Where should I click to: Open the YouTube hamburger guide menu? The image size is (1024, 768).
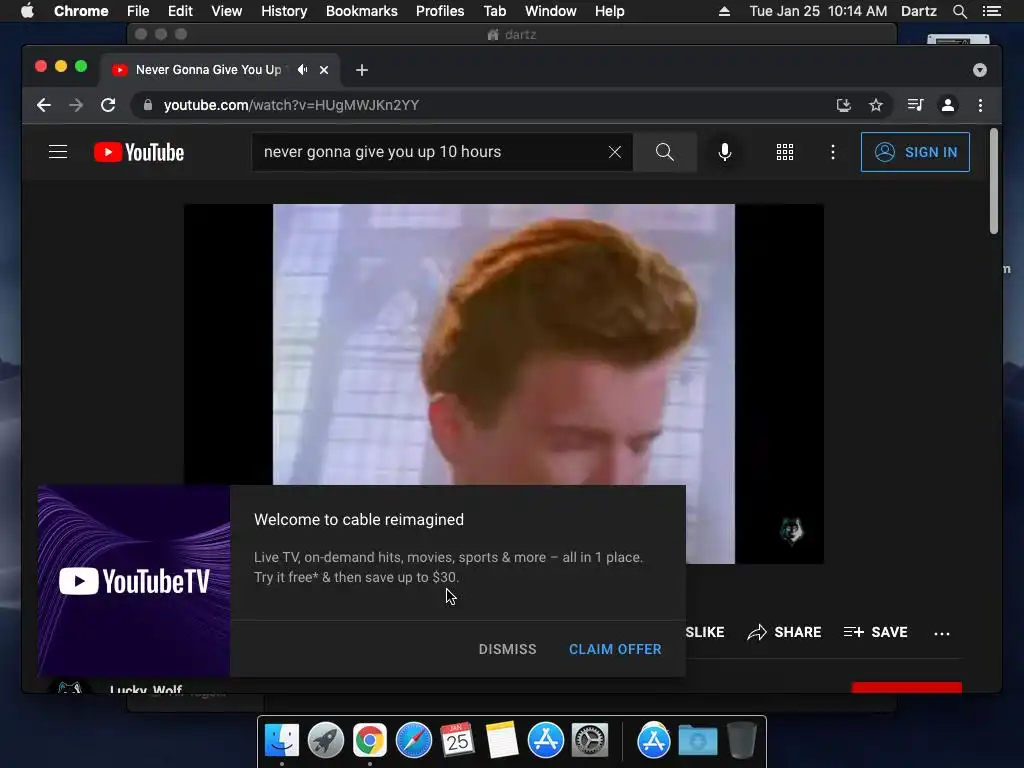click(58, 152)
